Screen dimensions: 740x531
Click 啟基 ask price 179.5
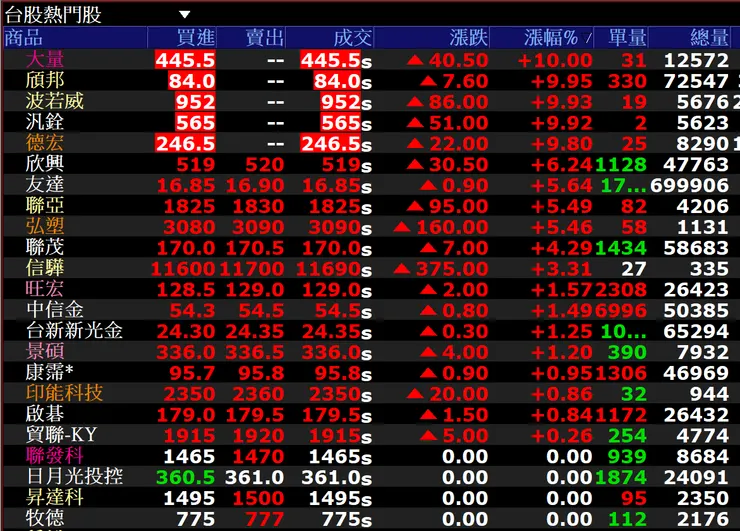(255, 415)
